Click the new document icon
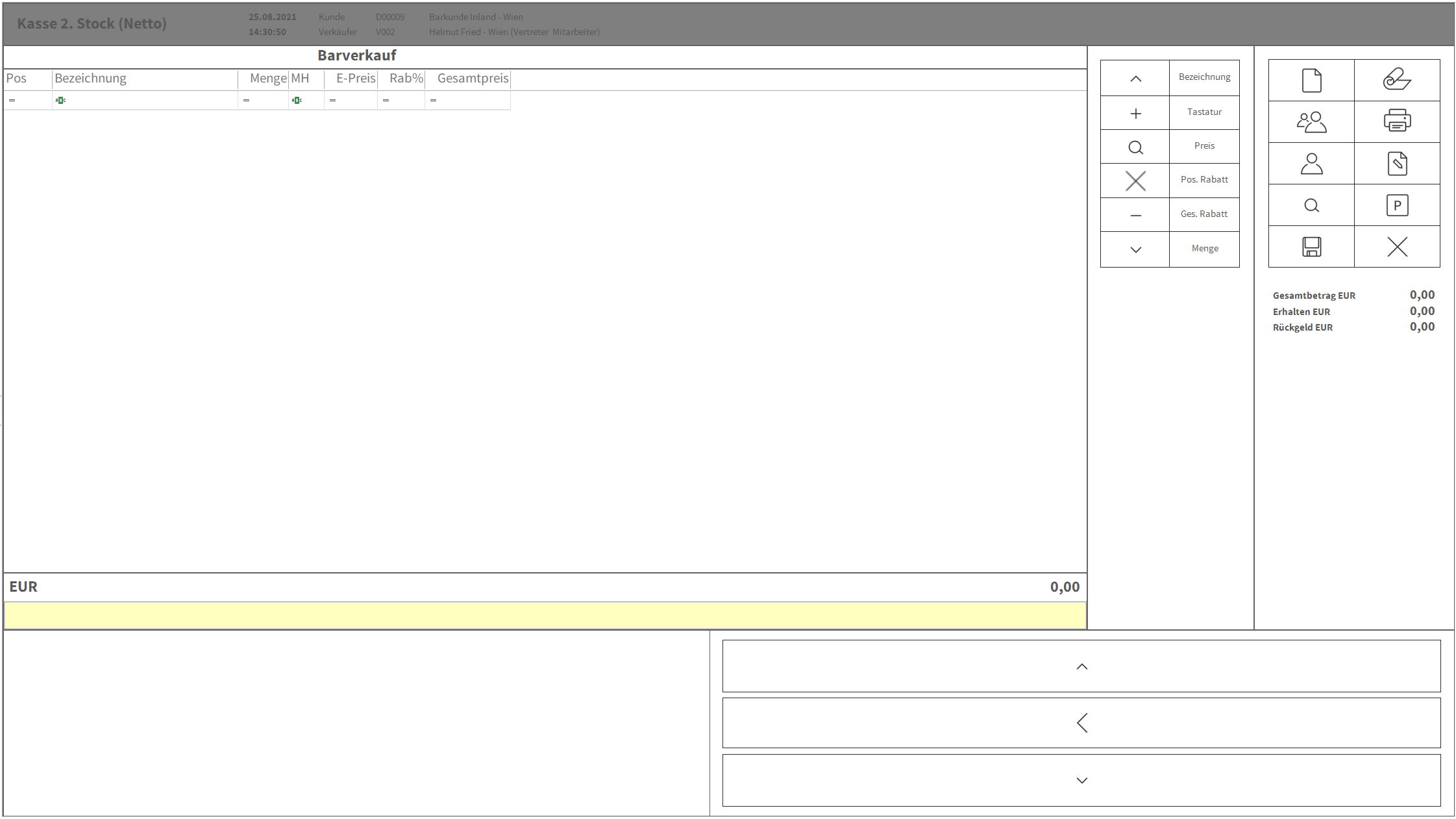The width and height of the screenshot is (1456, 819). pyautogui.click(x=1311, y=81)
